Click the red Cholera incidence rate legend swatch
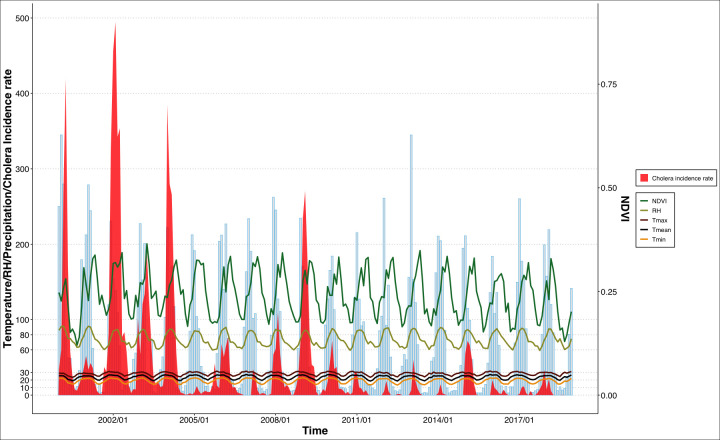The height and width of the screenshot is (440, 720). coord(644,178)
